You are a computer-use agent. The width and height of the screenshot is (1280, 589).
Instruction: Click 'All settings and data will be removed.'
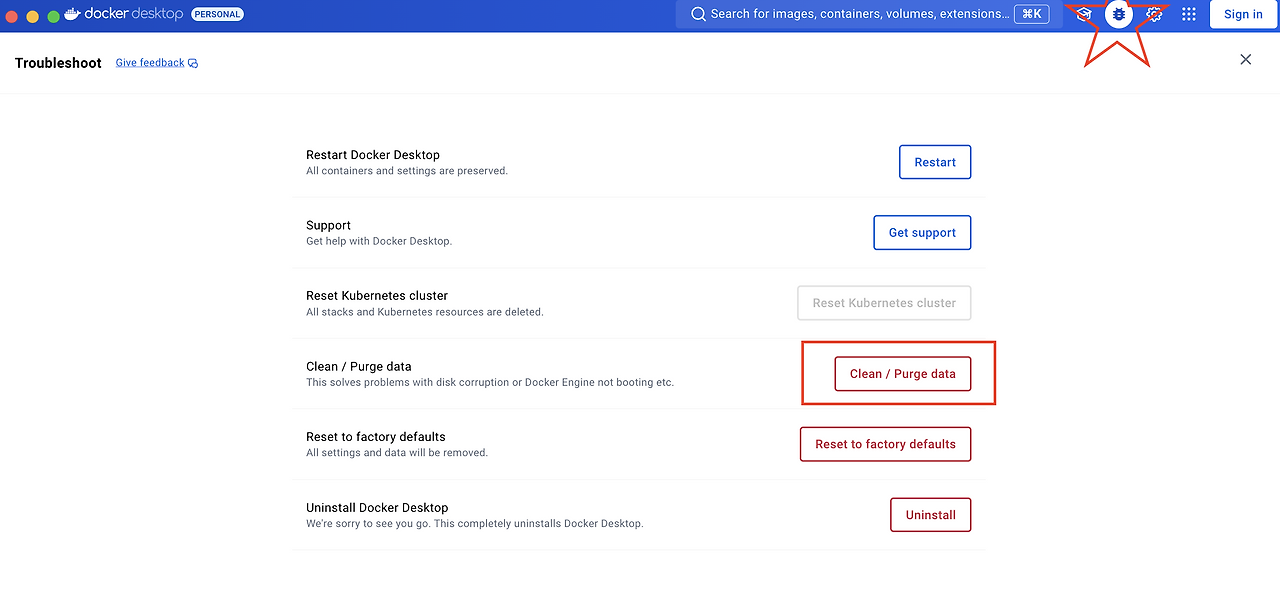[x=397, y=453]
